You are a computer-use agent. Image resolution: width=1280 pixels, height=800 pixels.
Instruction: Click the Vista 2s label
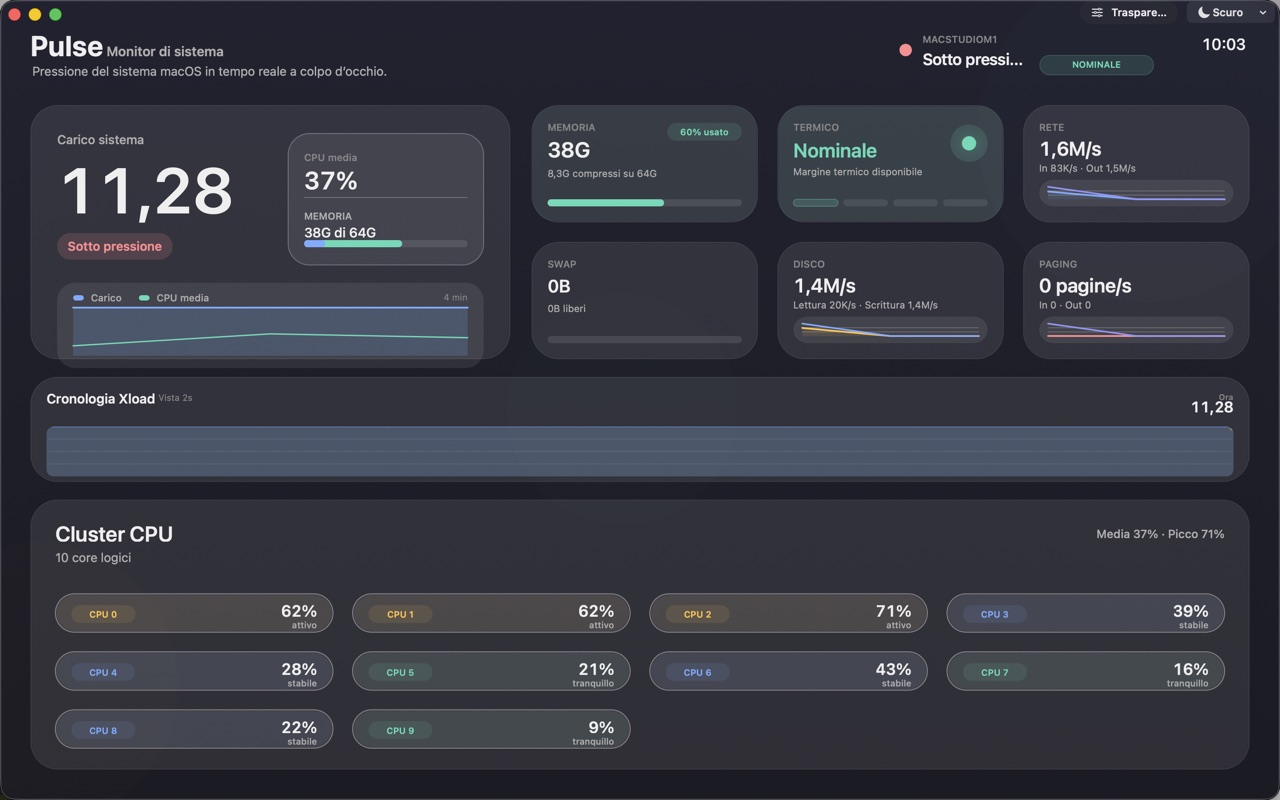tap(175, 398)
